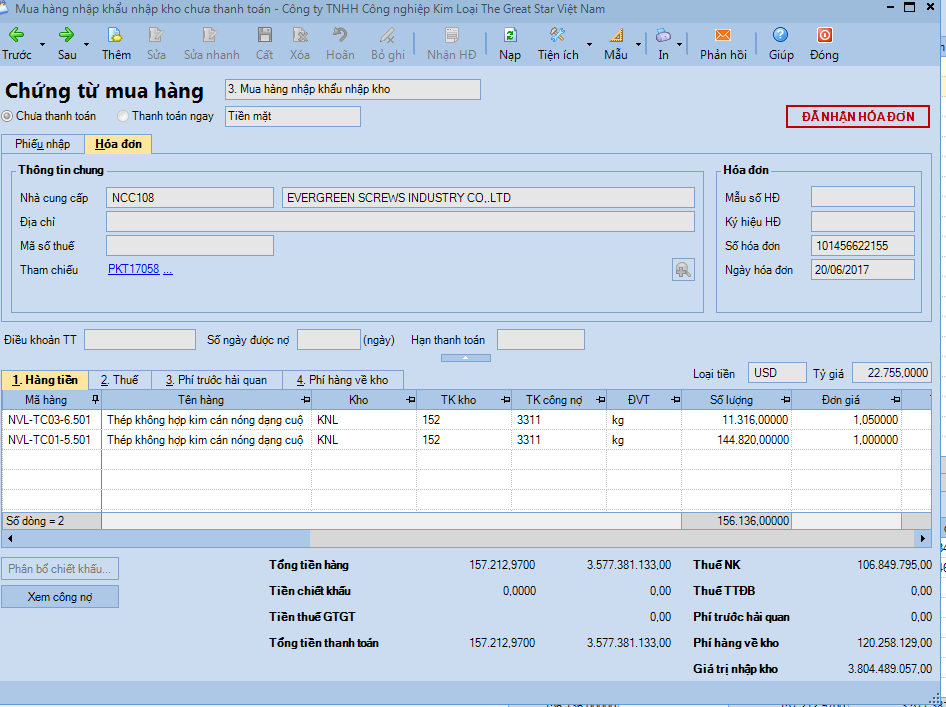Click the Thêm new document icon
This screenshot has height=707, width=946.
[116, 35]
